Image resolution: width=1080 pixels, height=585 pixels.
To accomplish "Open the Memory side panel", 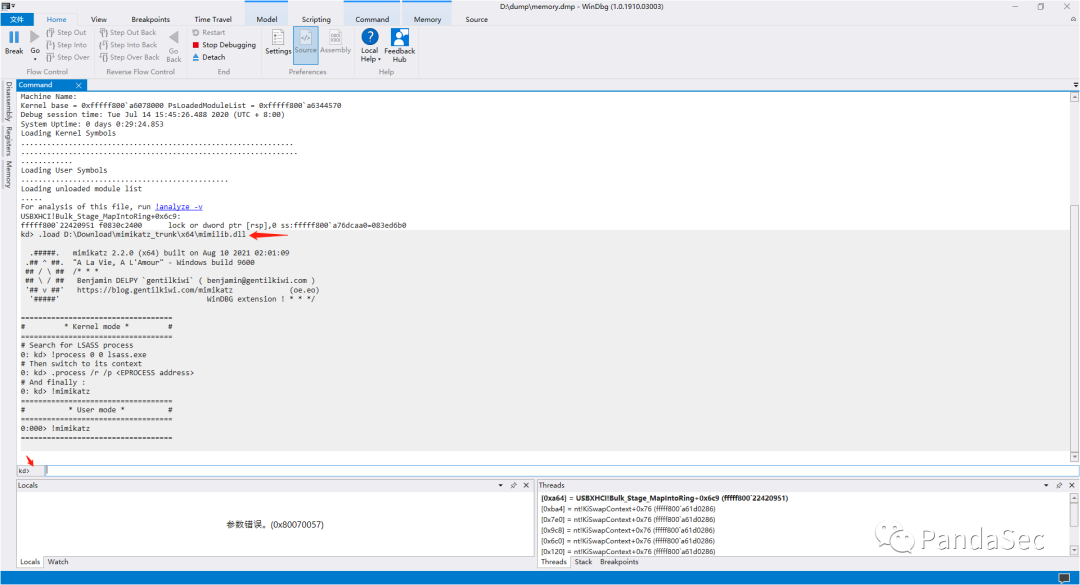I will pyautogui.click(x=8, y=174).
